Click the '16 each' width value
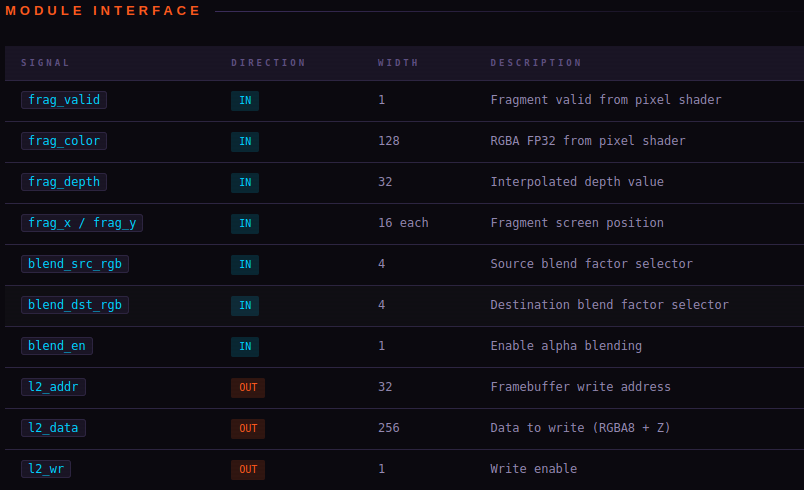 [403, 223]
